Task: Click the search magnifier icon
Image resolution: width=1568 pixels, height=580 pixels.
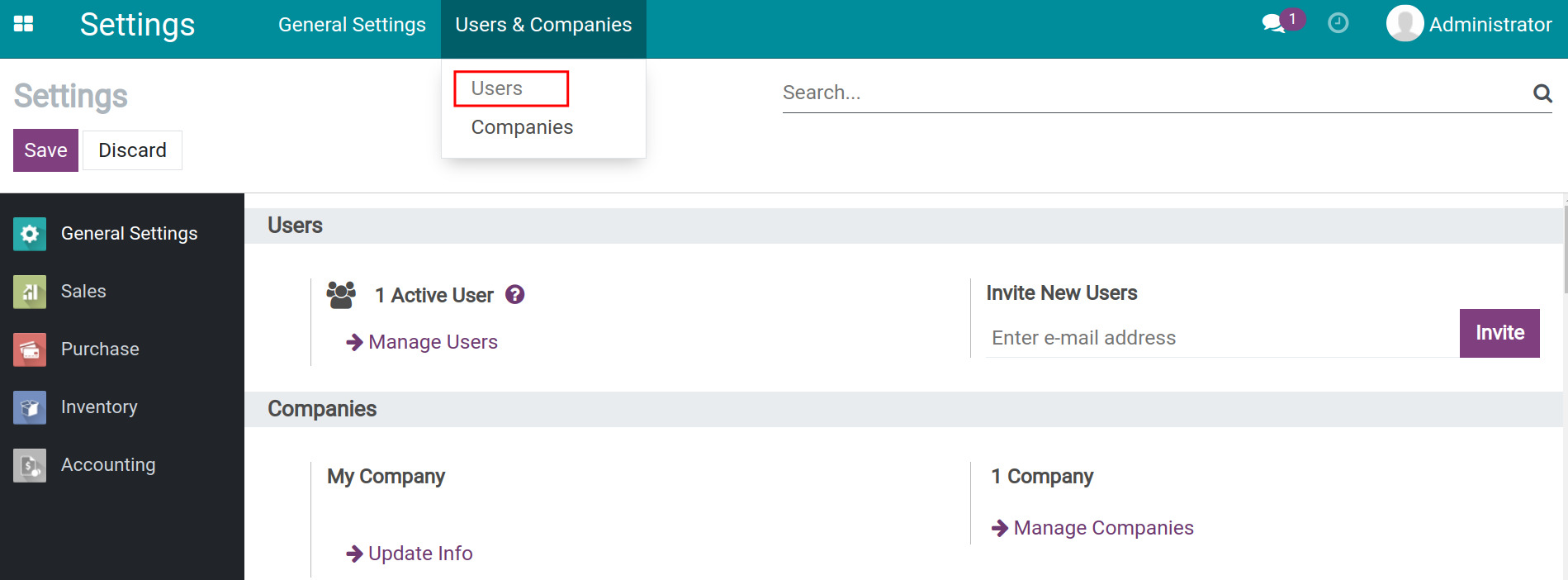Action: [x=1542, y=93]
